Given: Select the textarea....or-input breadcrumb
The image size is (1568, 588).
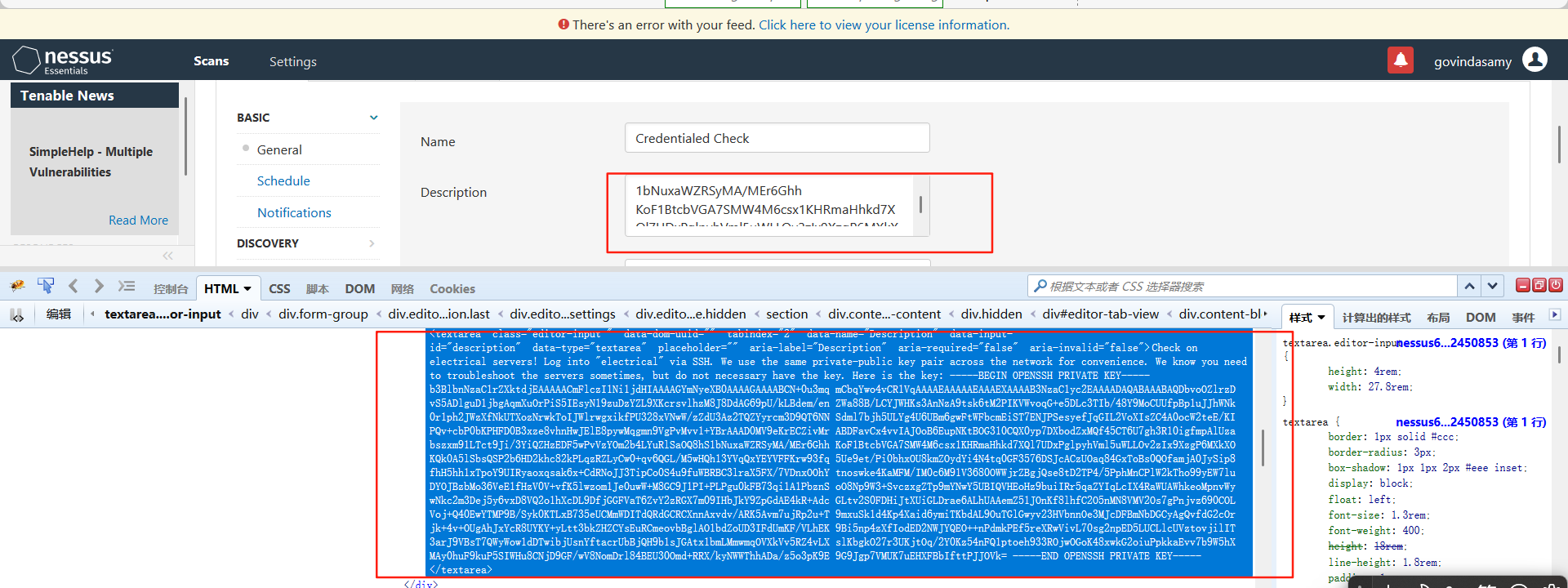Looking at the screenshot, I should (x=163, y=314).
